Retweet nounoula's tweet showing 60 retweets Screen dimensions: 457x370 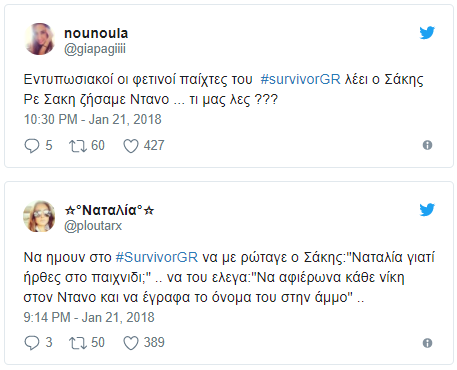tap(78, 146)
